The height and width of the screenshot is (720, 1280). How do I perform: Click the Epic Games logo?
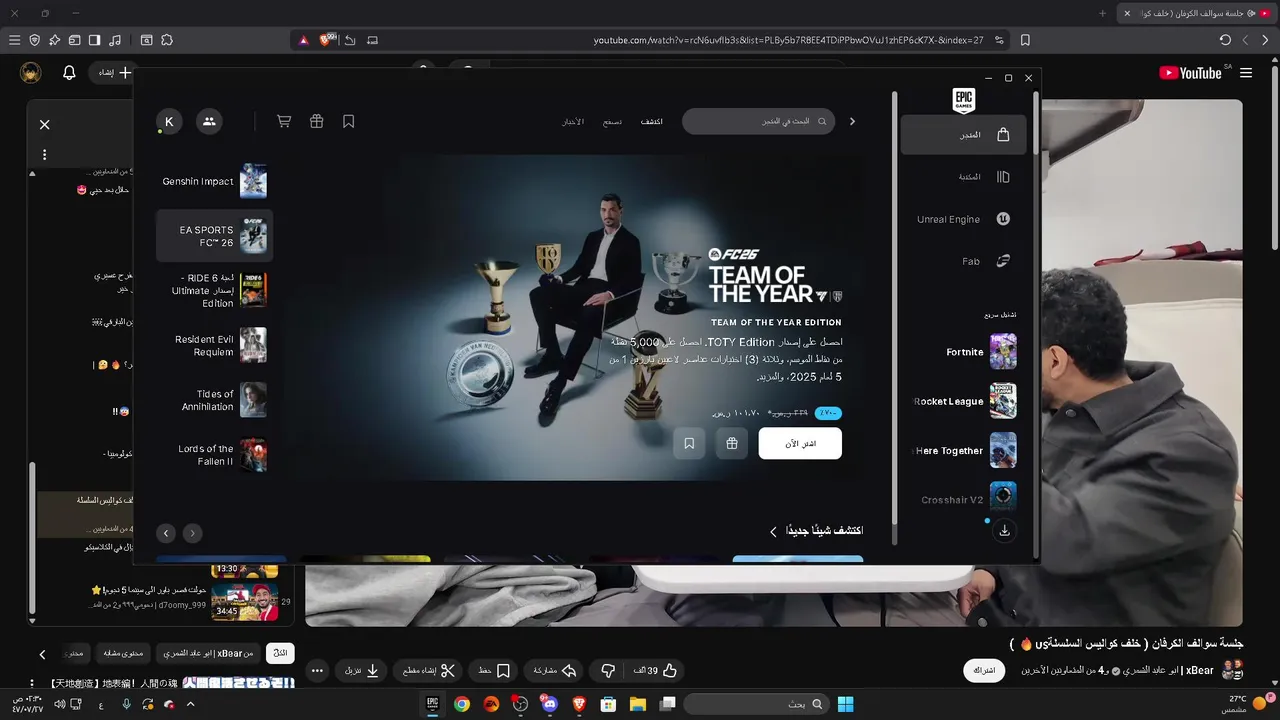pos(964,100)
